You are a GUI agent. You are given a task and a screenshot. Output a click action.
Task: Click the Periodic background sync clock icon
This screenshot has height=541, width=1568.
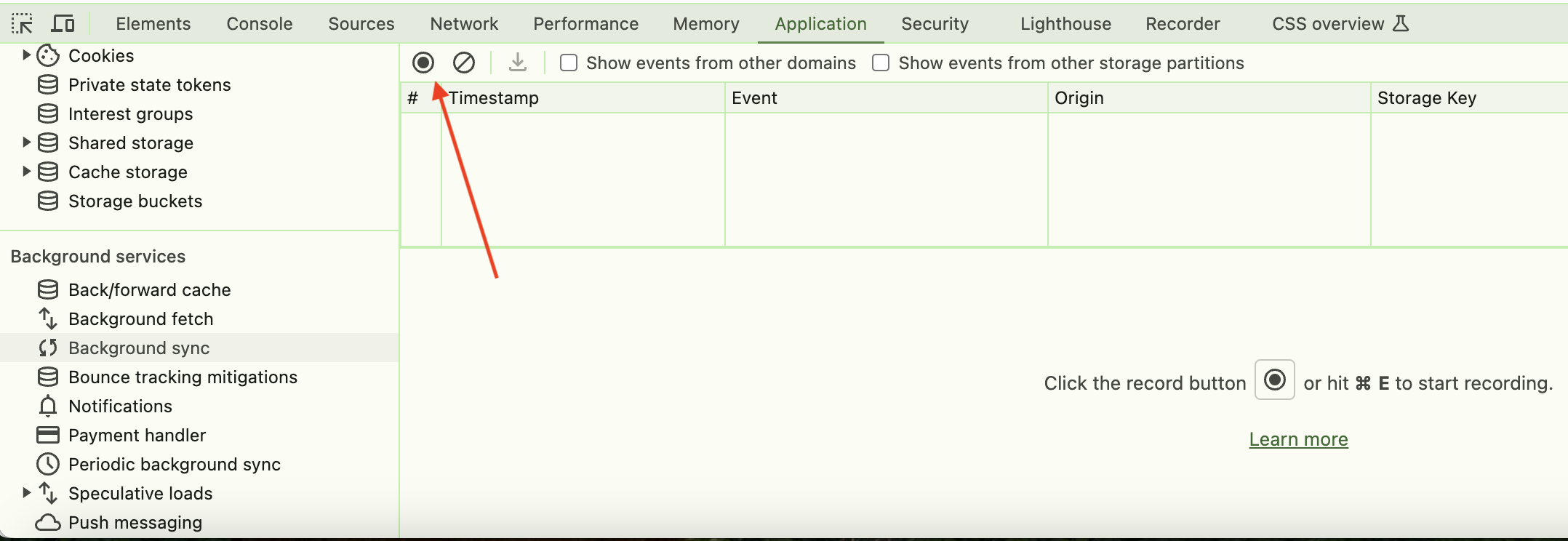click(48, 464)
